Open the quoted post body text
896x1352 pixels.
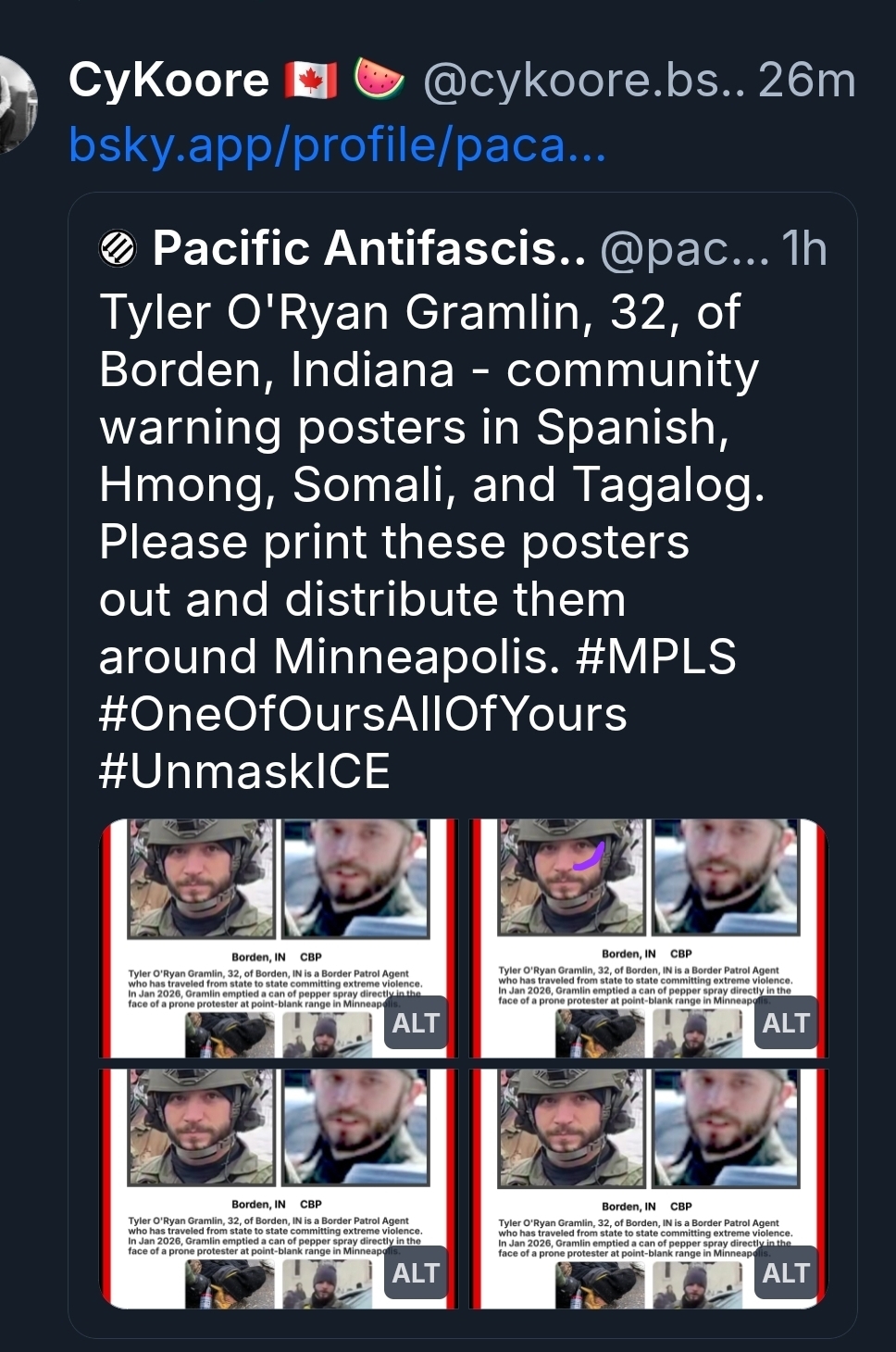(x=431, y=541)
